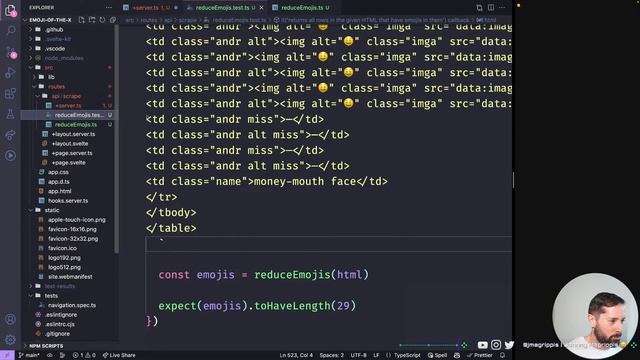Screen dimensions: 640x360
Task: Open navigation.spec.ts file
Action: pos(72,305)
